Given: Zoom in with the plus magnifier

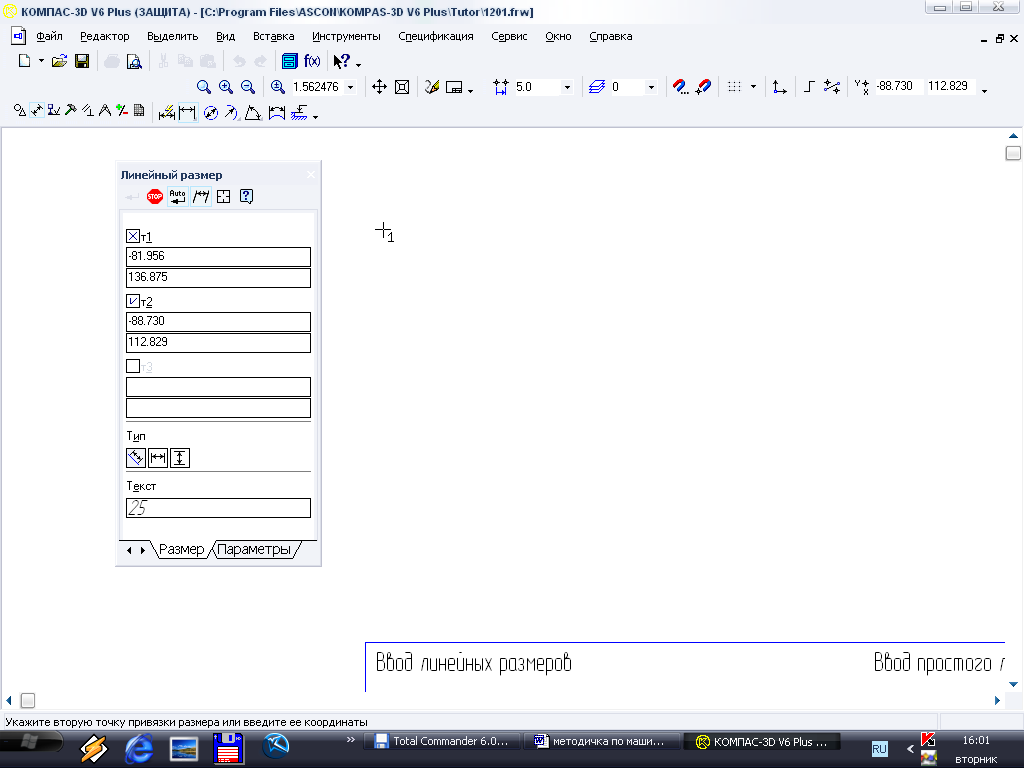Looking at the screenshot, I should coord(226,87).
